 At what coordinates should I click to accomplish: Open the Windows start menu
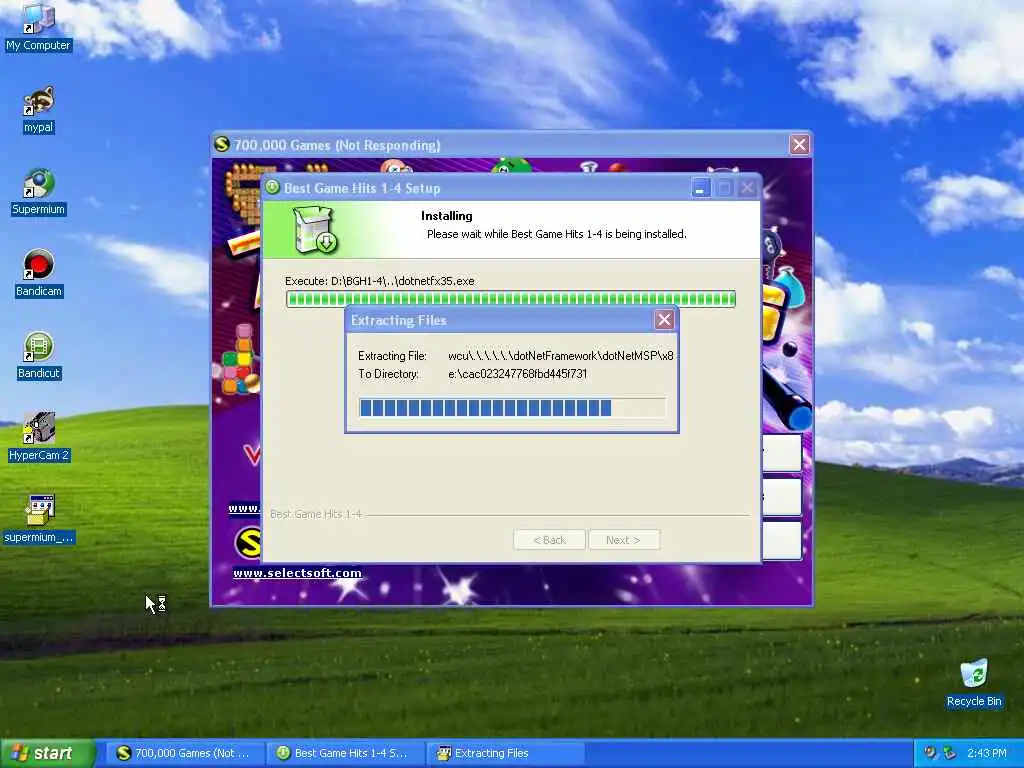tap(47, 753)
